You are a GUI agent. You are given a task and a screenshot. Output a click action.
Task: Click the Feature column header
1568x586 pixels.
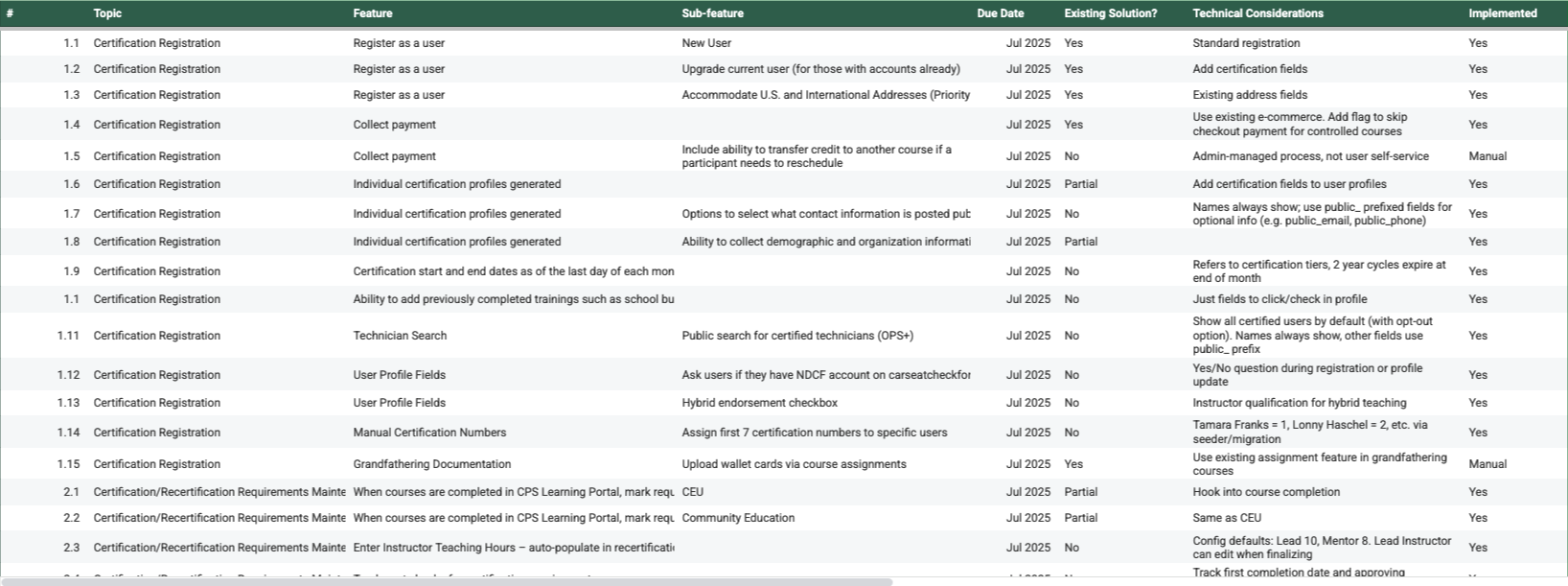372,13
